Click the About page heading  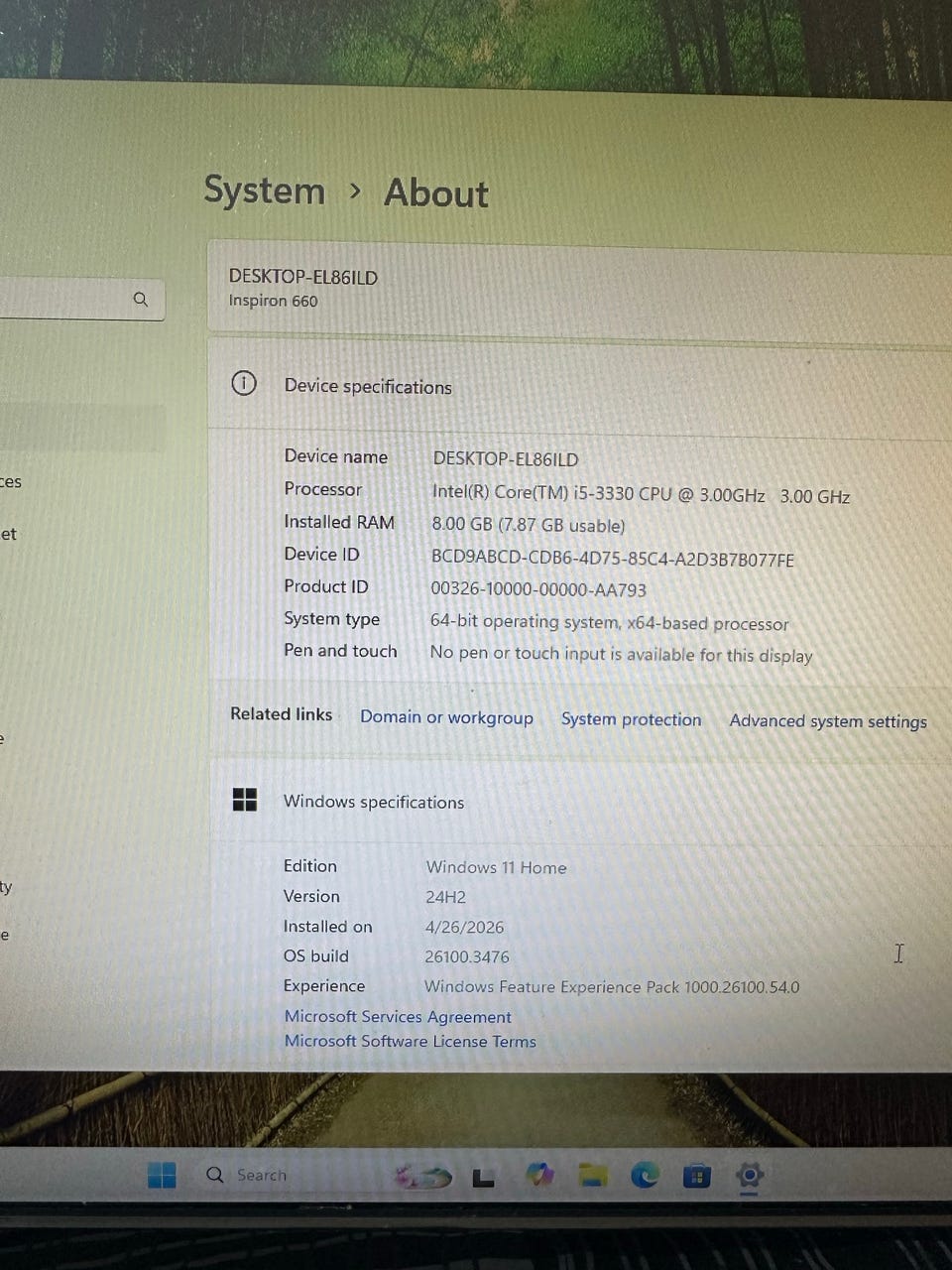436,192
